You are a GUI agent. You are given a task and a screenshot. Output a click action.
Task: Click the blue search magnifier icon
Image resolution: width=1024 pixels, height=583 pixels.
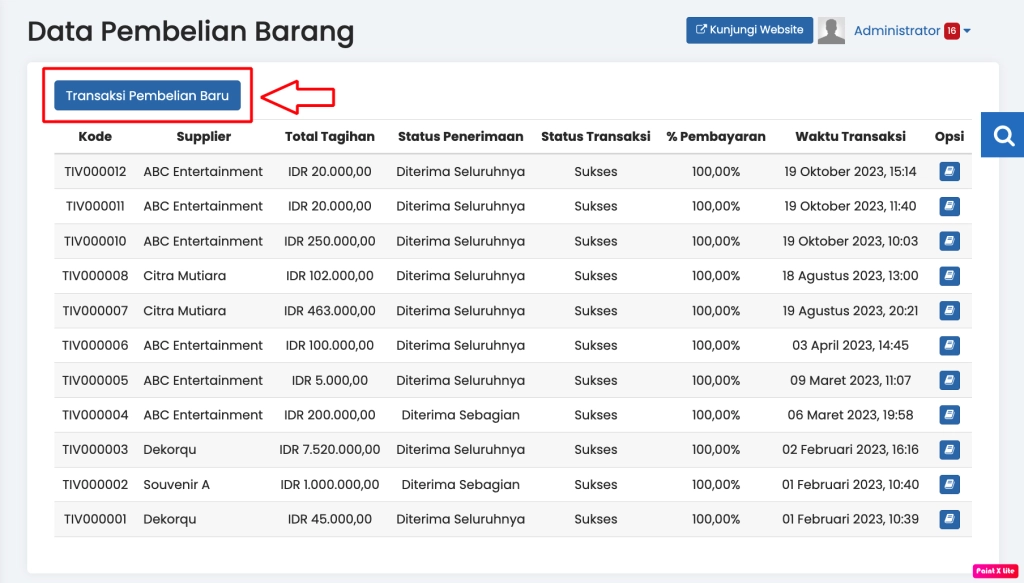(x=1002, y=134)
